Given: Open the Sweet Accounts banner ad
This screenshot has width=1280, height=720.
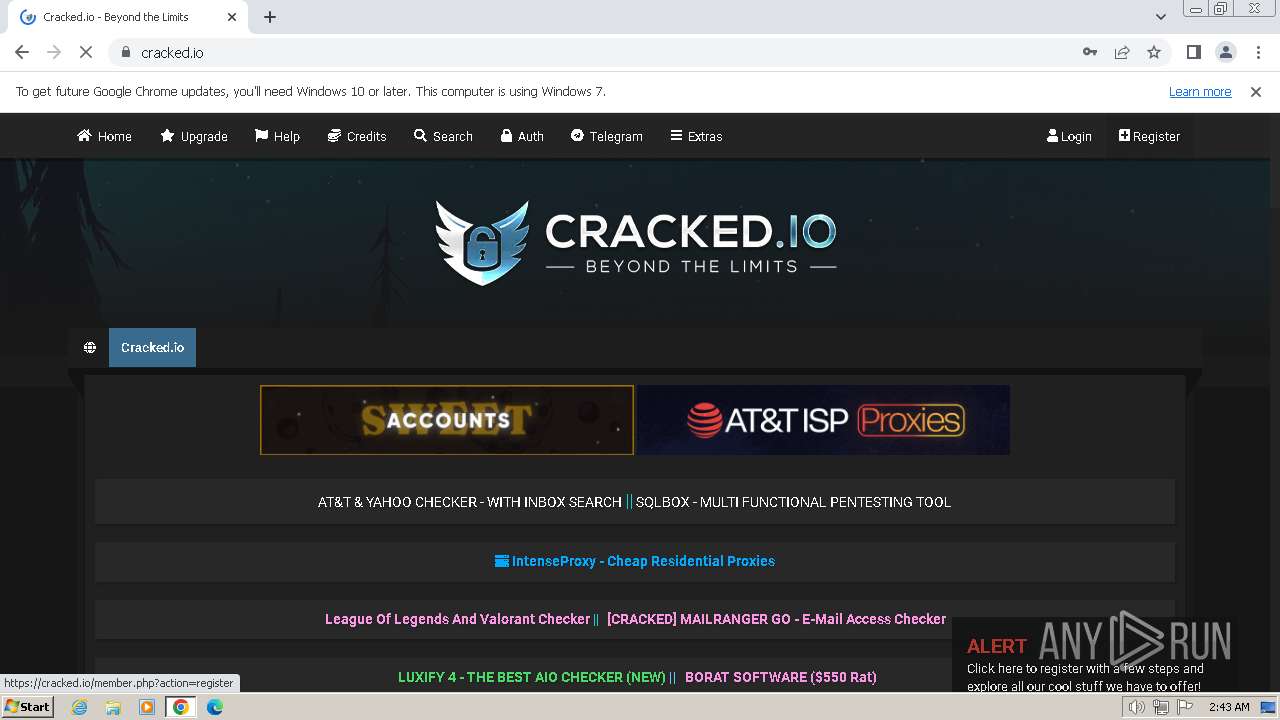Looking at the screenshot, I should pos(447,420).
